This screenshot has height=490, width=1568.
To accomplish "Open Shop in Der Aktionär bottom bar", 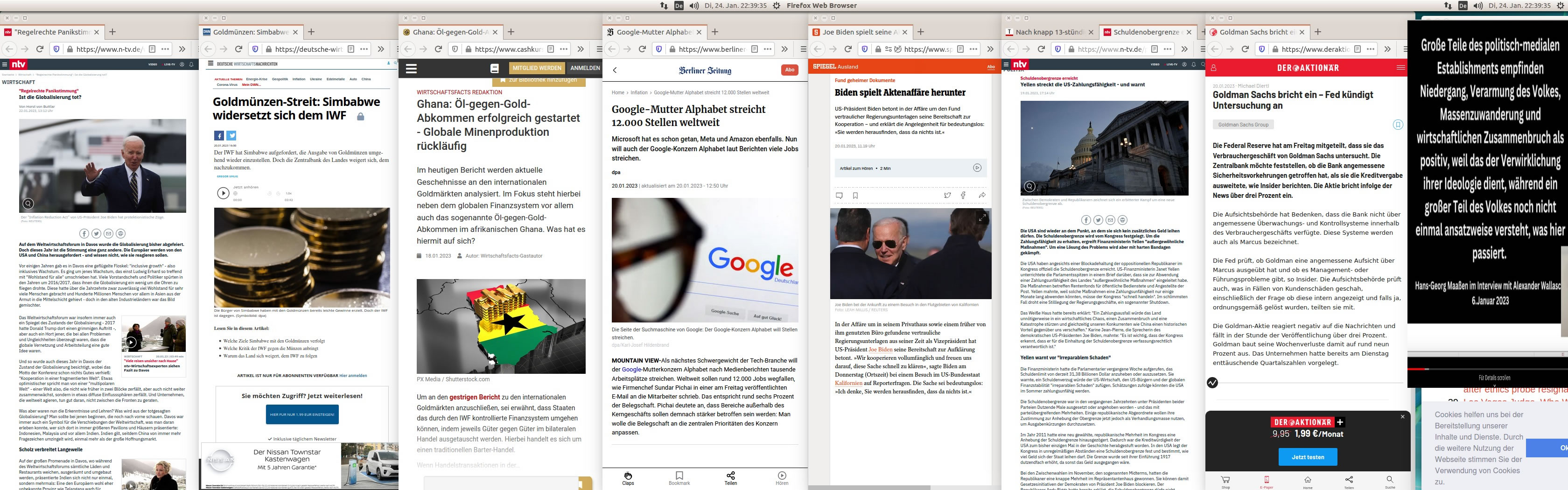I will coord(1225,482).
